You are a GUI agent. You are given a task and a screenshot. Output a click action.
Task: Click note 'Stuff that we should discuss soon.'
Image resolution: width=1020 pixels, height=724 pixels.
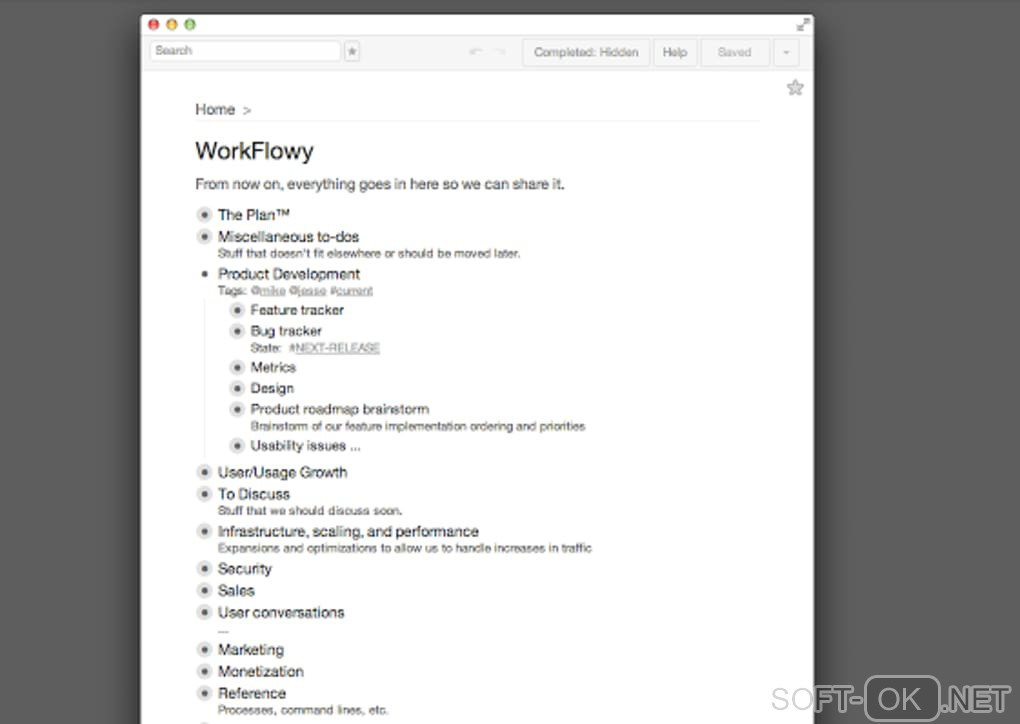(x=310, y=511)
